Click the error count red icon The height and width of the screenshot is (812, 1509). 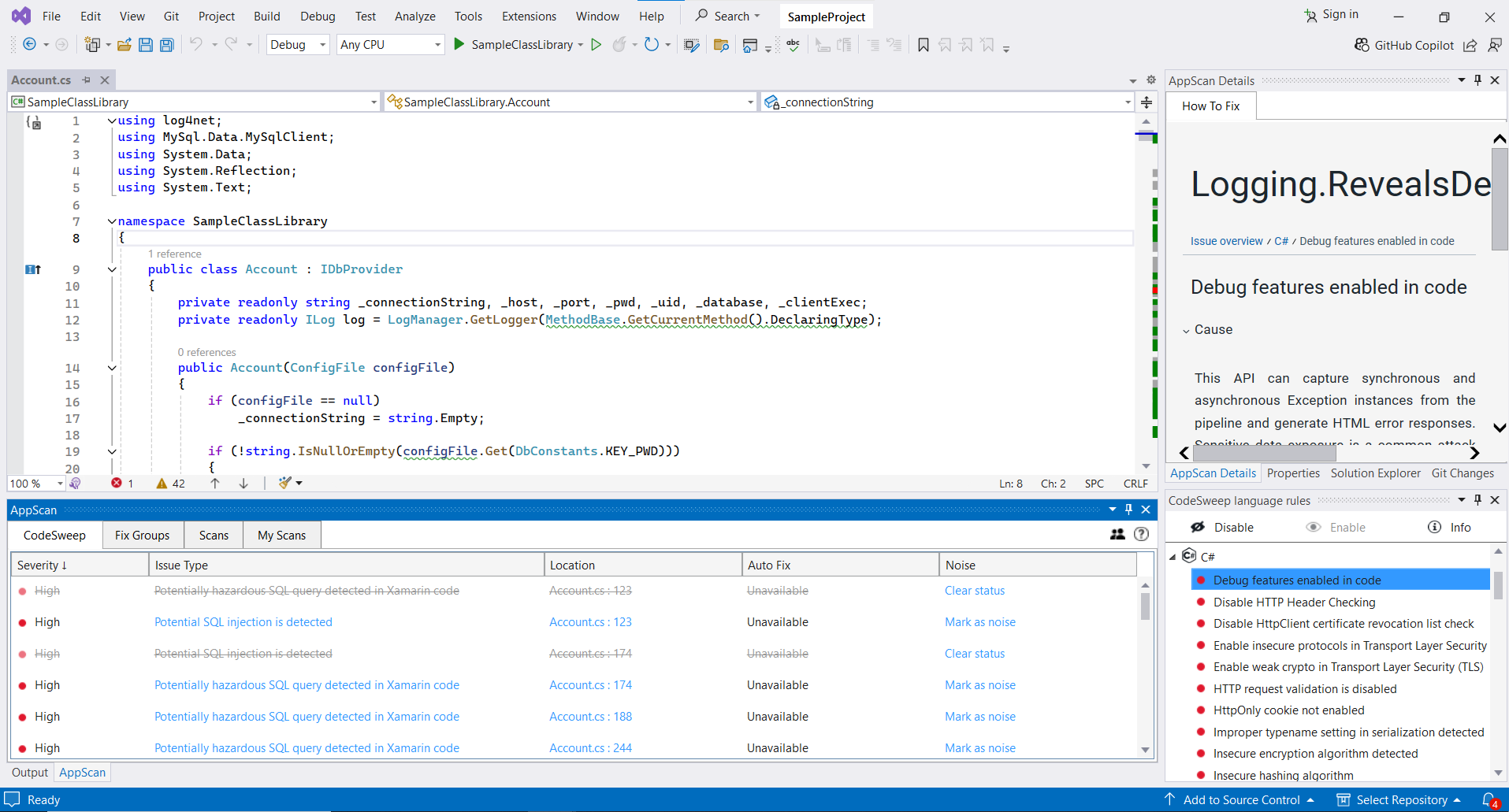point(117,483)
